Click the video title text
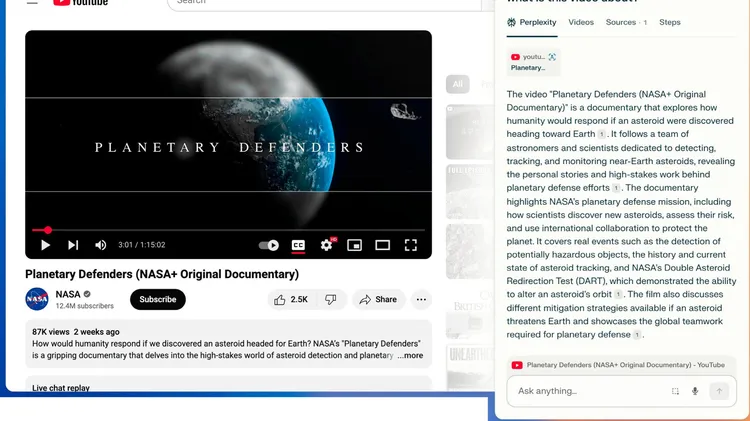 pyautogui.click(x=162, y=274)
